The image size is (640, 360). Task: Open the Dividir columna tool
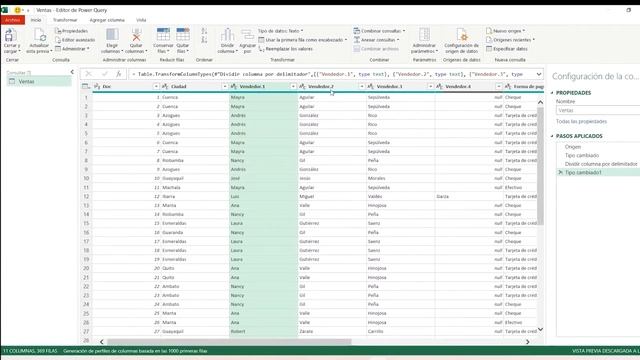coord(227,41)
